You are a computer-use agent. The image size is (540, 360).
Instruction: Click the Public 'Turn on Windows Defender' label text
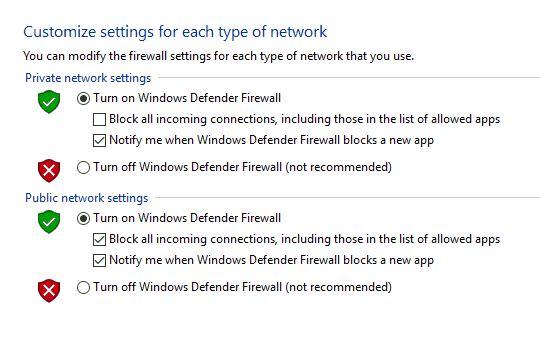tap(187, 218)
